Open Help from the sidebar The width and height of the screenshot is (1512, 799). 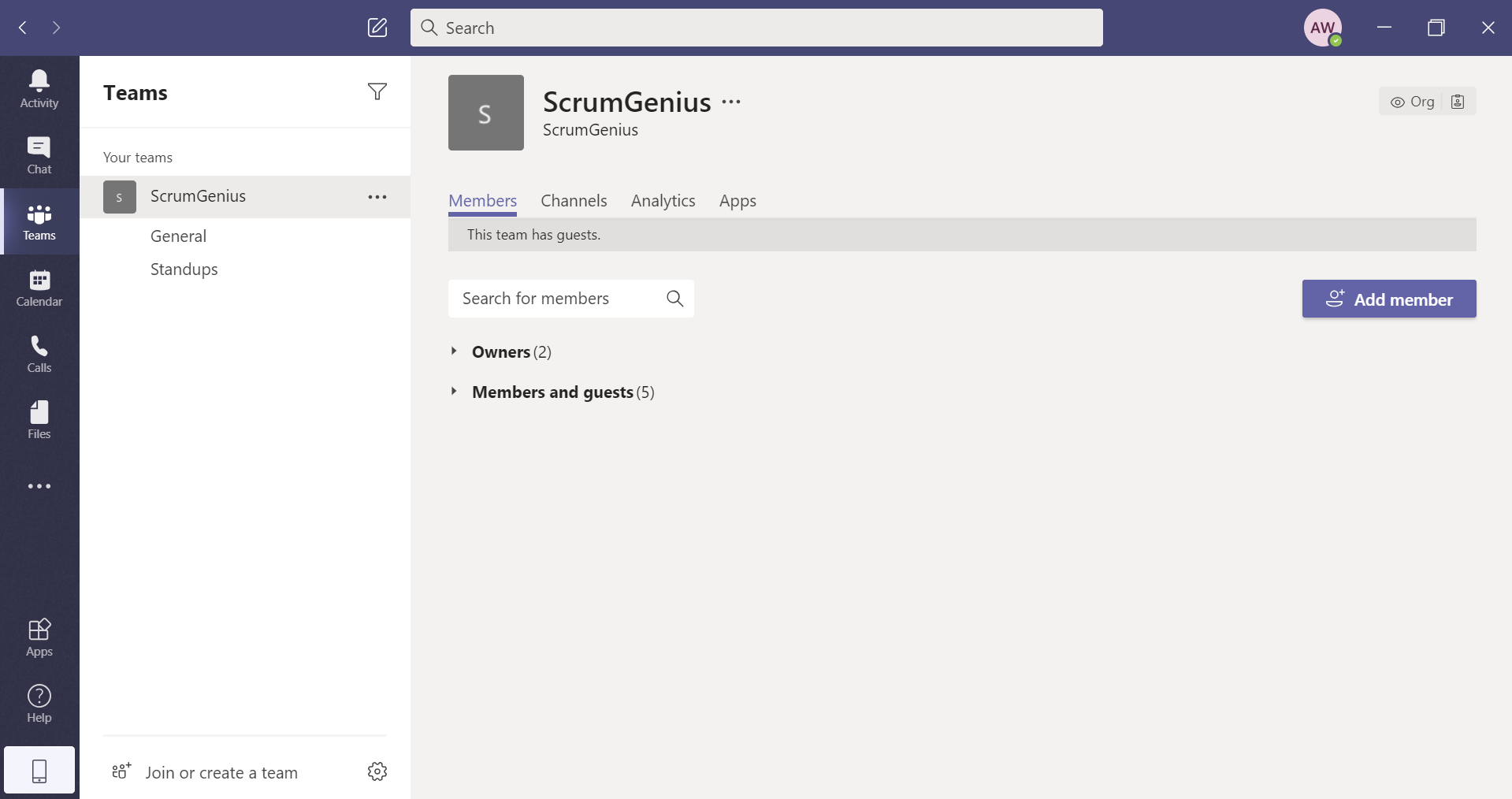pos(39,704)
